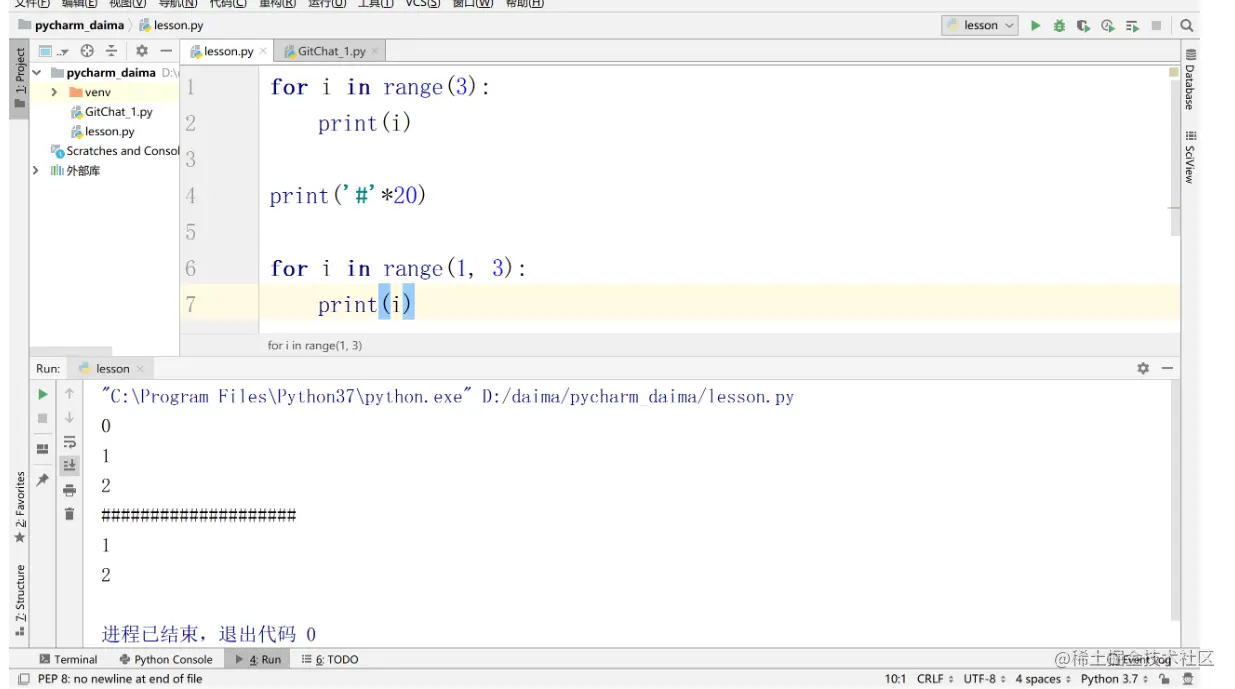Click lesson.py in navigation breadcrumb
Screen dimensions: 1235x689
tap(171, 25)
